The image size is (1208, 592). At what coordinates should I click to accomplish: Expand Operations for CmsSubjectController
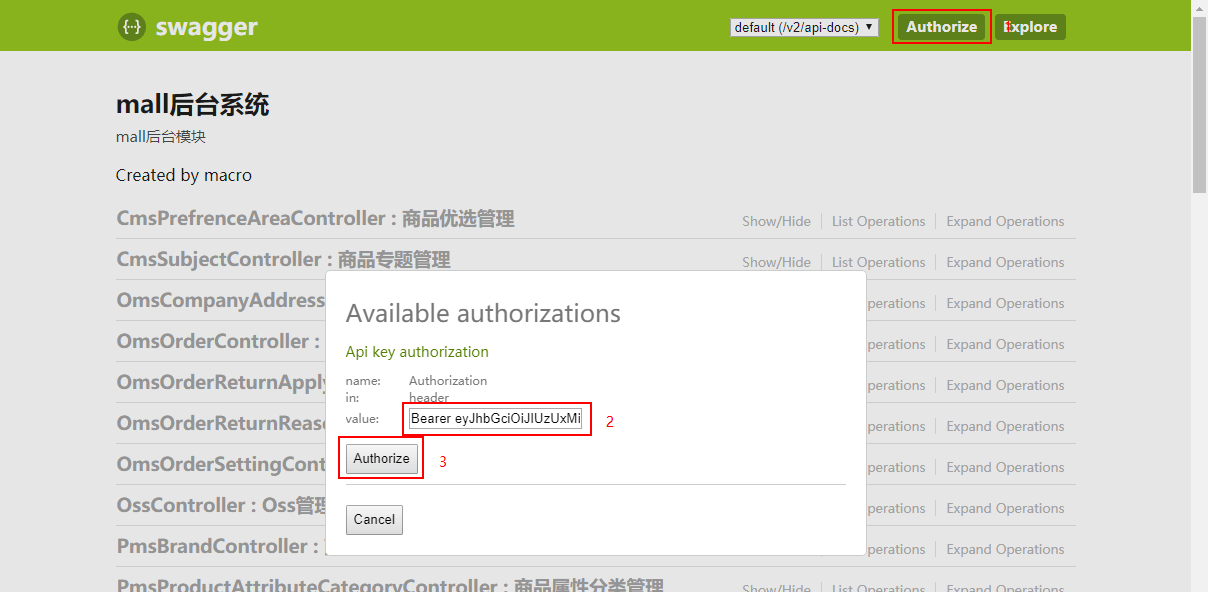tap(1005, 262)
